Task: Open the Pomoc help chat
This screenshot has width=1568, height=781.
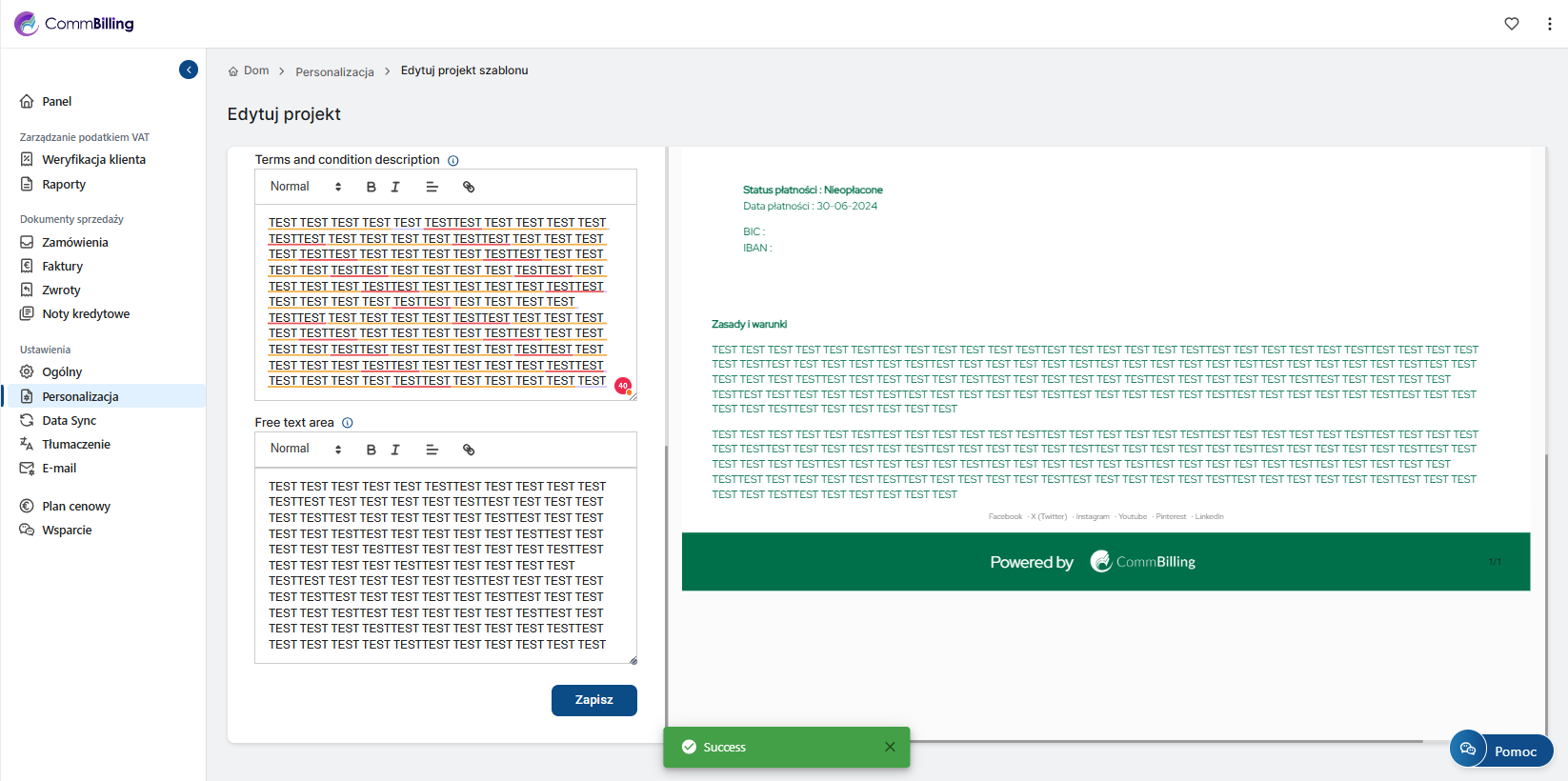Action: tap(1501, 751)
